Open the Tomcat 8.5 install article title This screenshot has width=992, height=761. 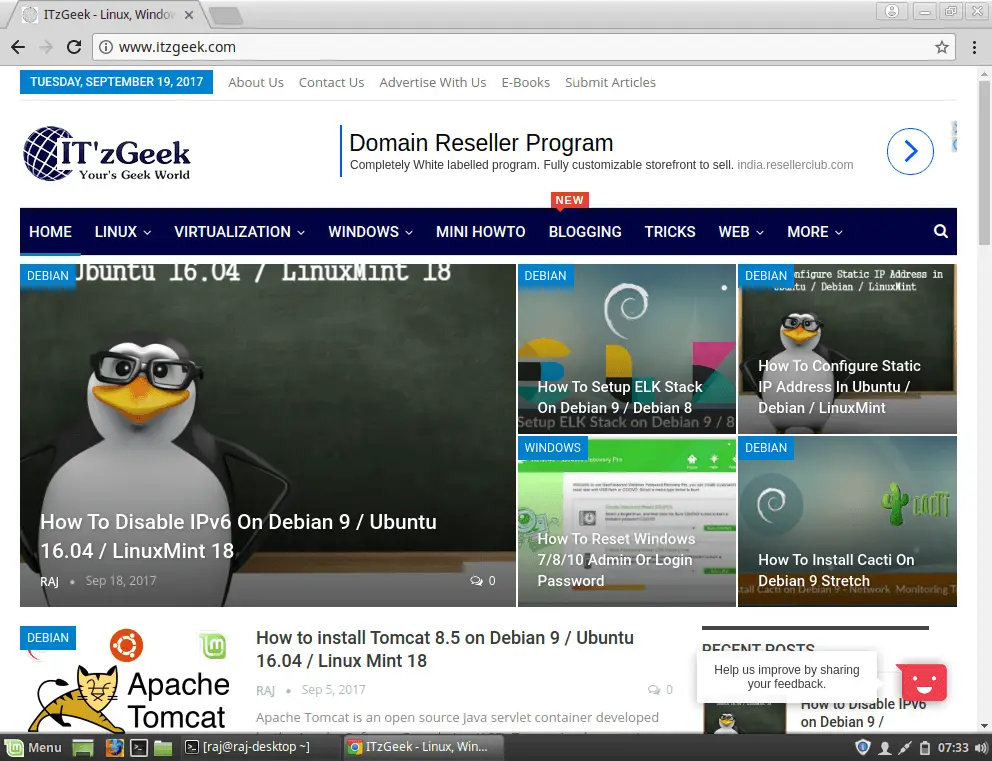coord(445,649)
